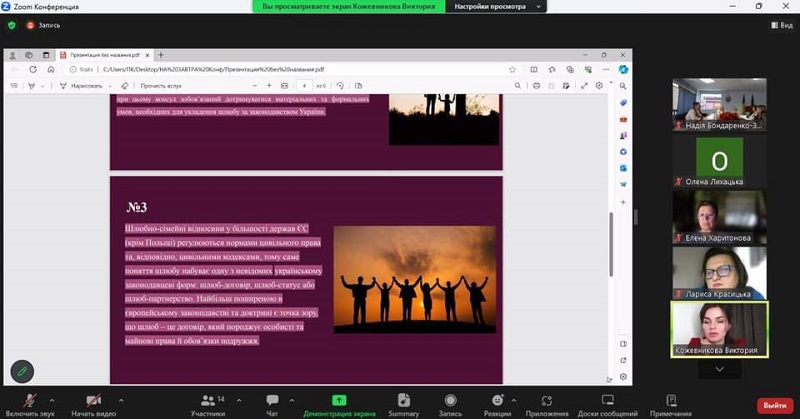Expand audio options arrow next to microphone
This screenshot has width=800, height=419.
pyautogui.click(x=51, y=399)
